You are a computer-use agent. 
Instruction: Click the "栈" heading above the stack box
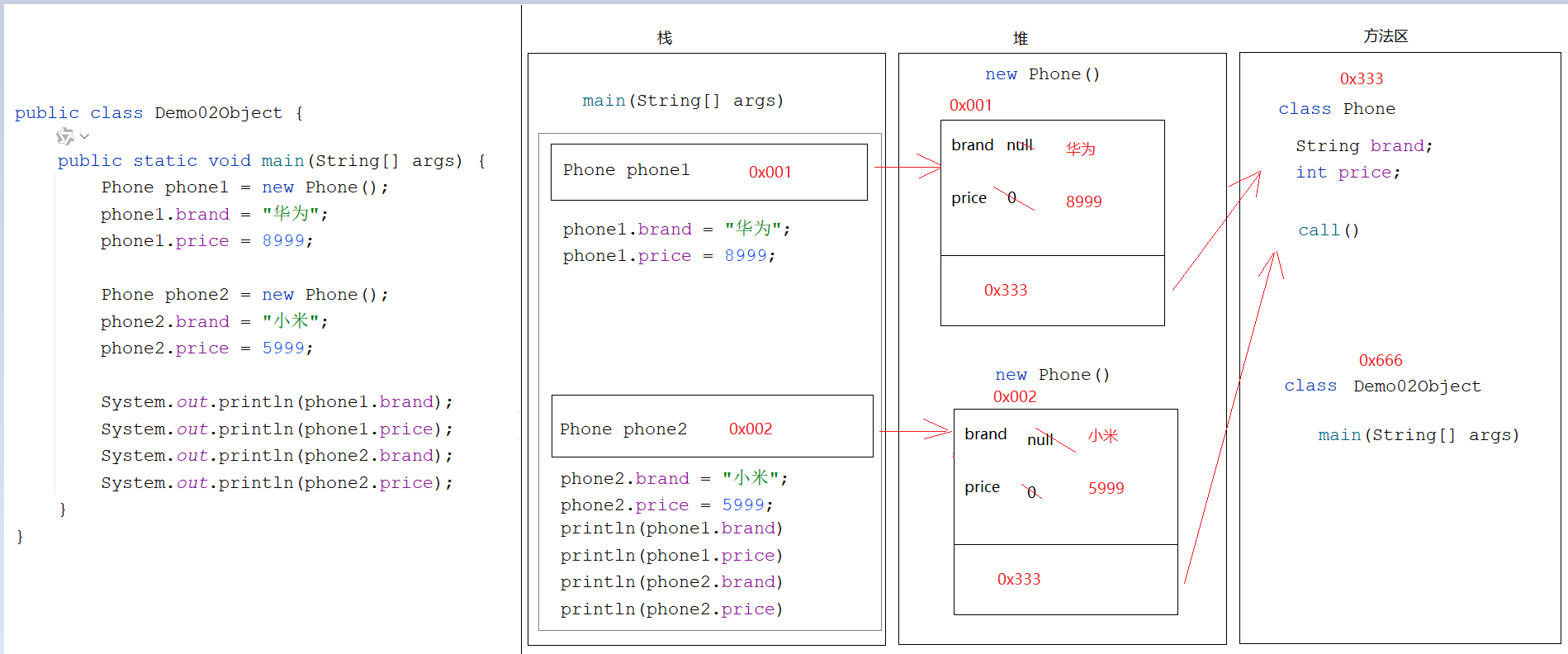click(x=664, y=38)
